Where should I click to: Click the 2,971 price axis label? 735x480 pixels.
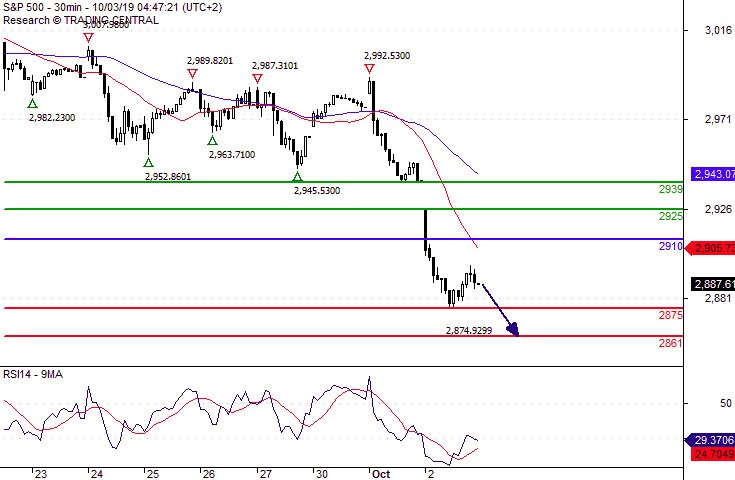(x=718, y=120)
